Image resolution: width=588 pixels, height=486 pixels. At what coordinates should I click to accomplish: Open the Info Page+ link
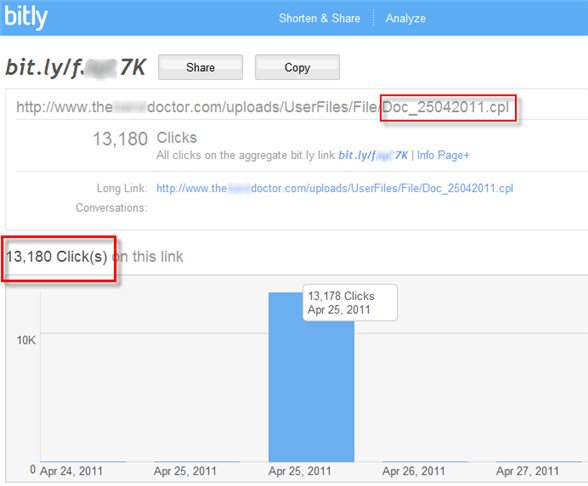[x=443, y=155]
